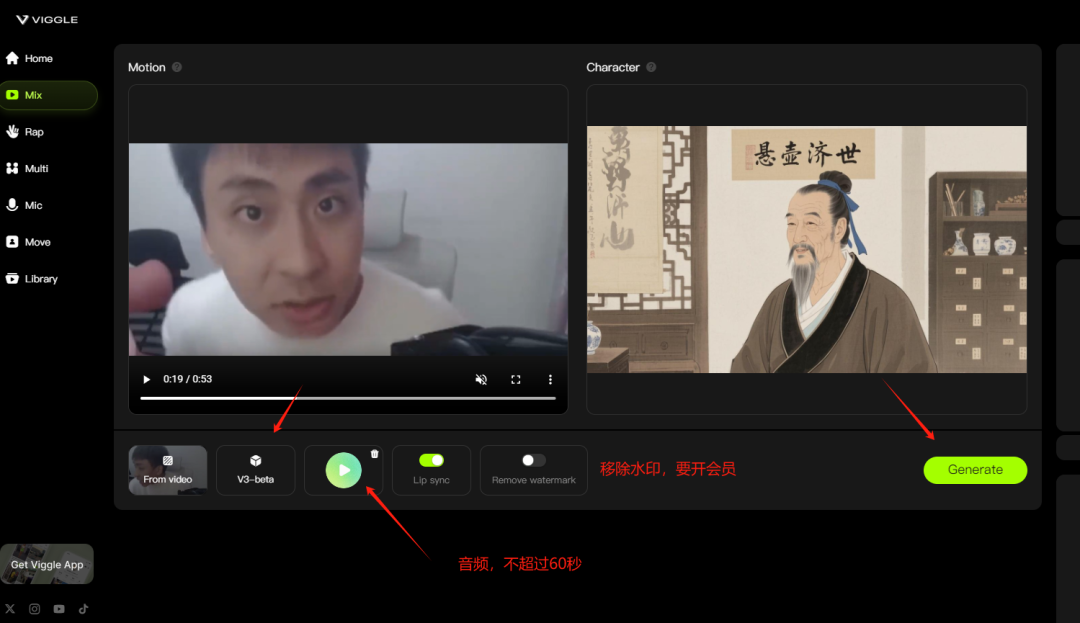
Task: Open the V3-beta model selector
Action: tap(256, 470)
